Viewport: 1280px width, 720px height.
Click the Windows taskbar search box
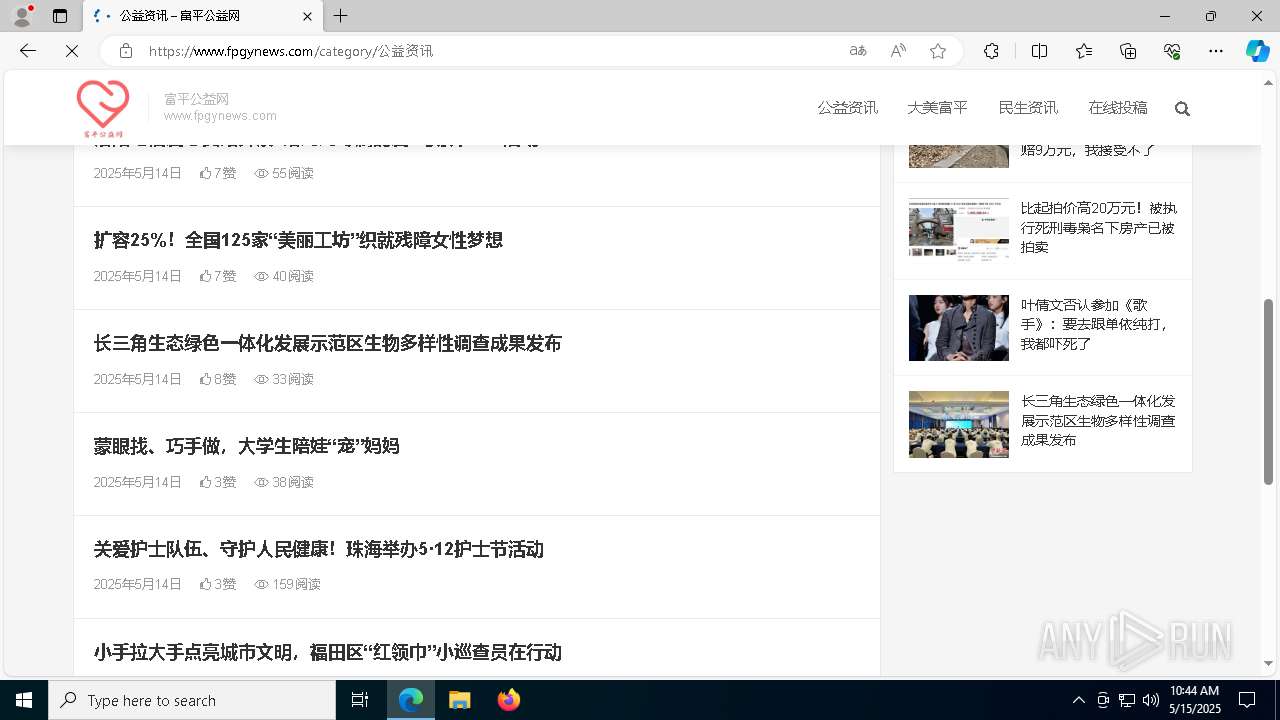(192, 700)
